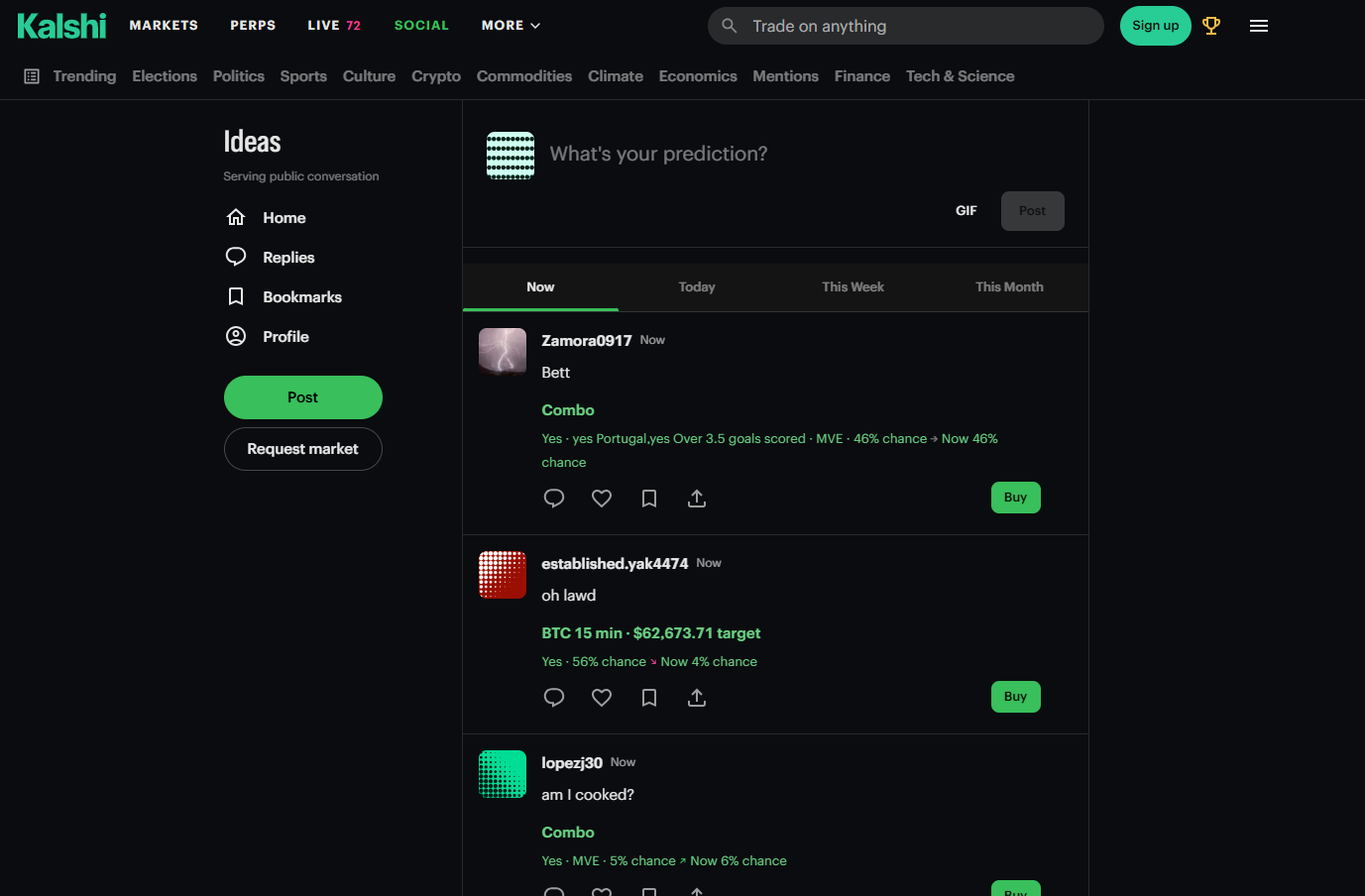1365x896 pixels.
Task: Bookmark Zamora0917's Combo post
Action: [x=649, y=498]
